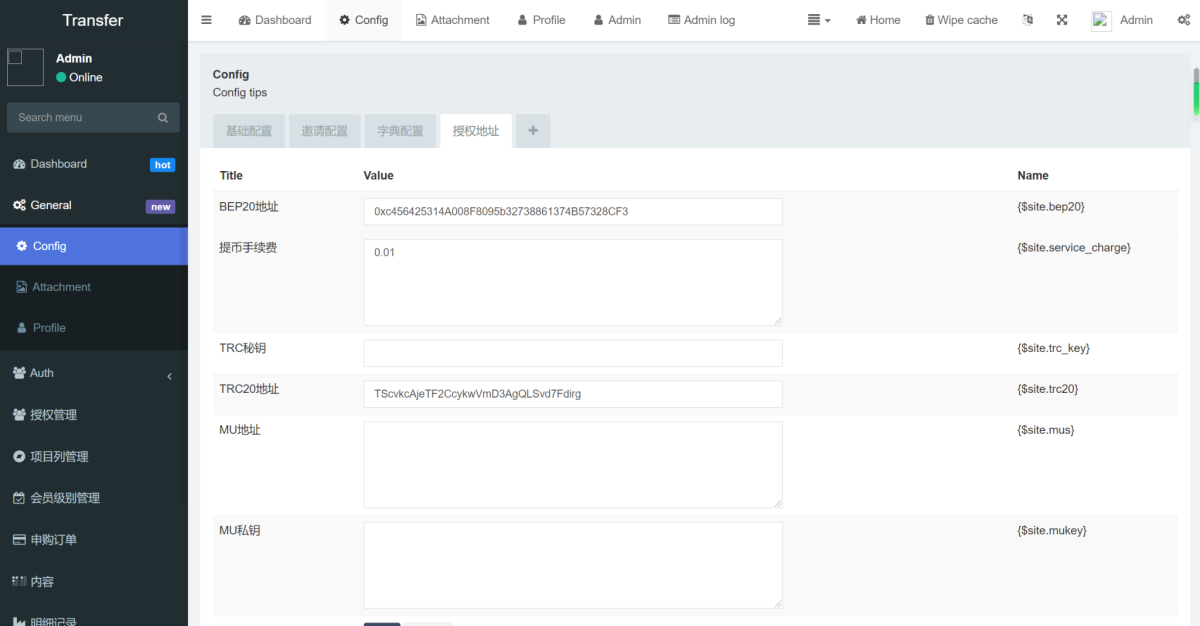Open 申购订单 in the sidebar
This screenshot has width=1200, height=626.
point(94,540)
